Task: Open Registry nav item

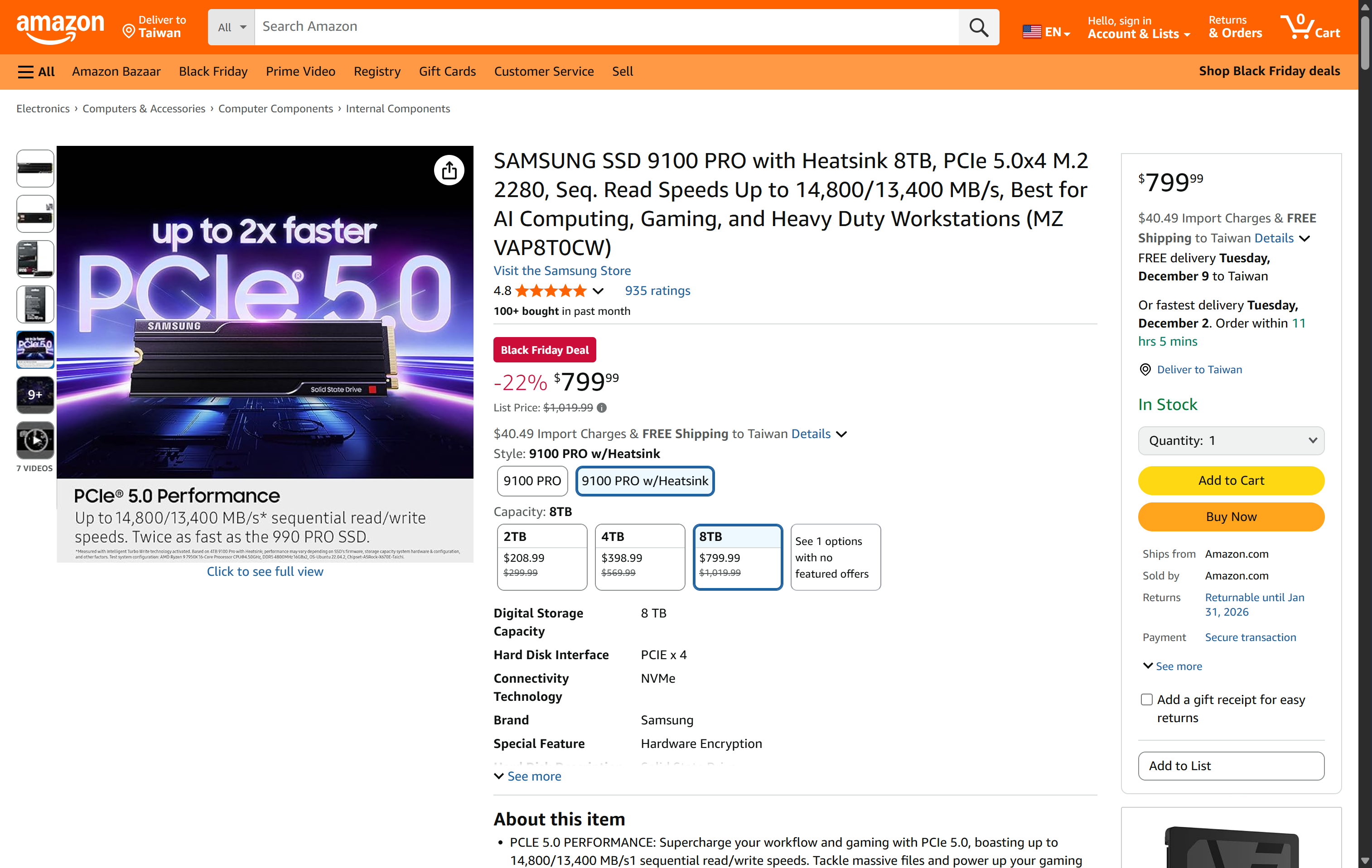Action: point(377,71)
